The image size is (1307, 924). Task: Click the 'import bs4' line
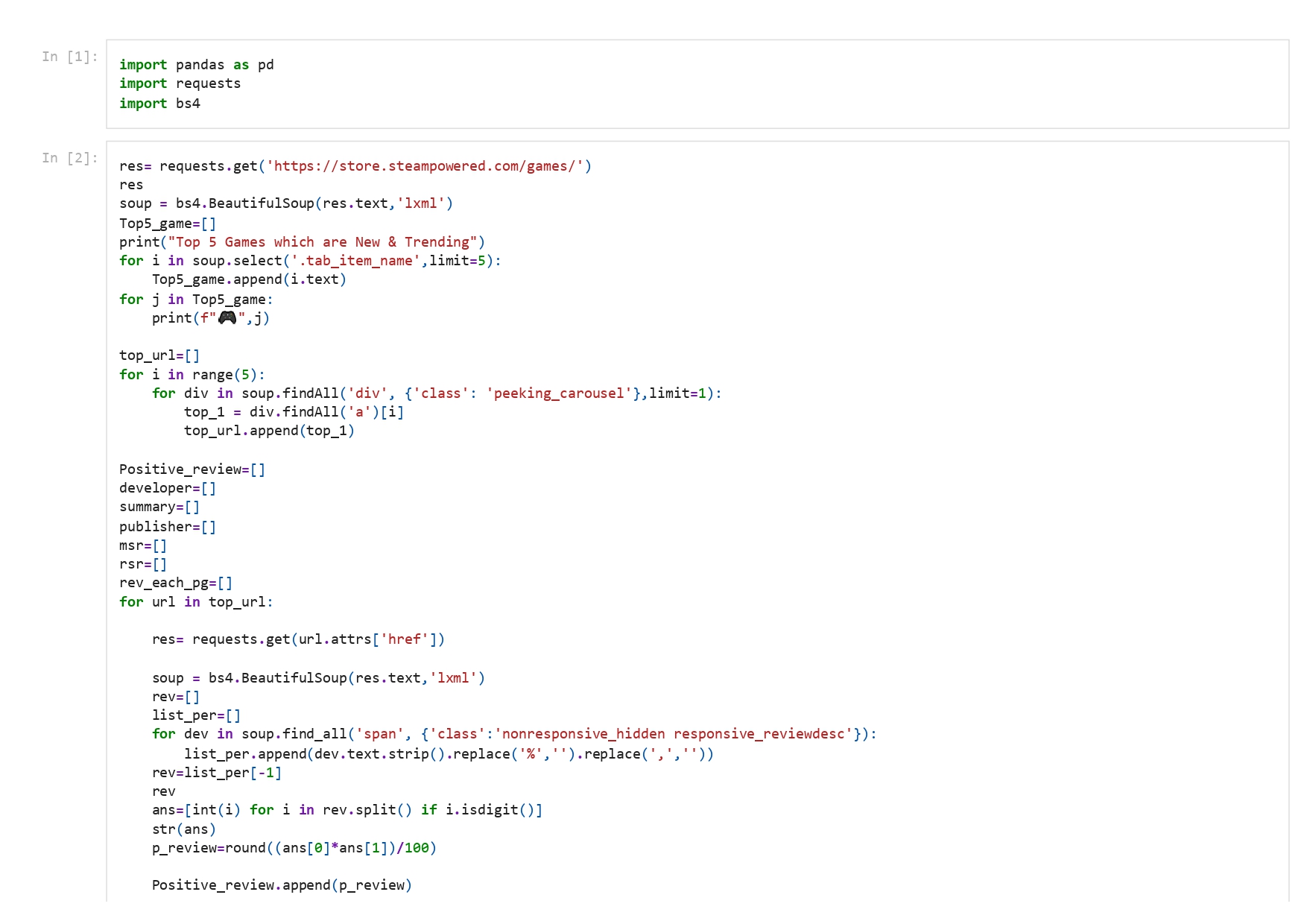click(x=160, y=103)
